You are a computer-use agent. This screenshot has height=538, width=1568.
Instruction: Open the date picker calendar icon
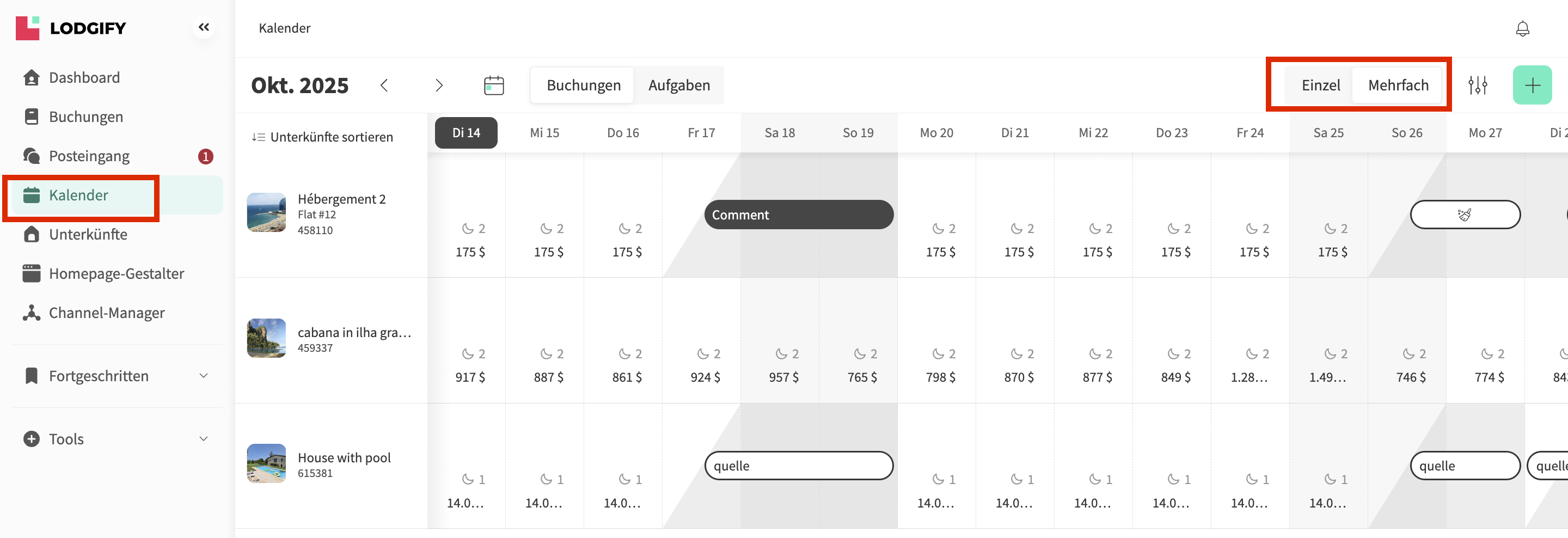[493, 85]
